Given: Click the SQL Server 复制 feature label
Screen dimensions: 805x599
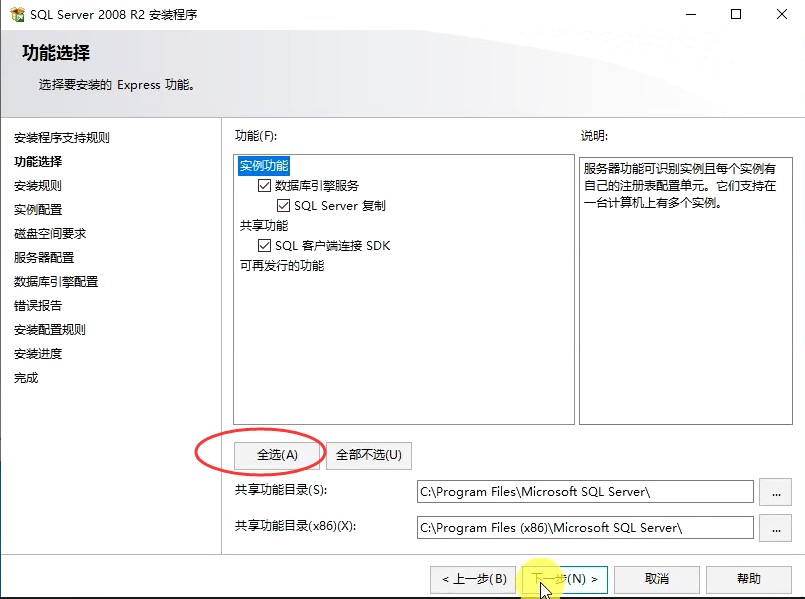Looking at the screenshot, I should [339, 205].
